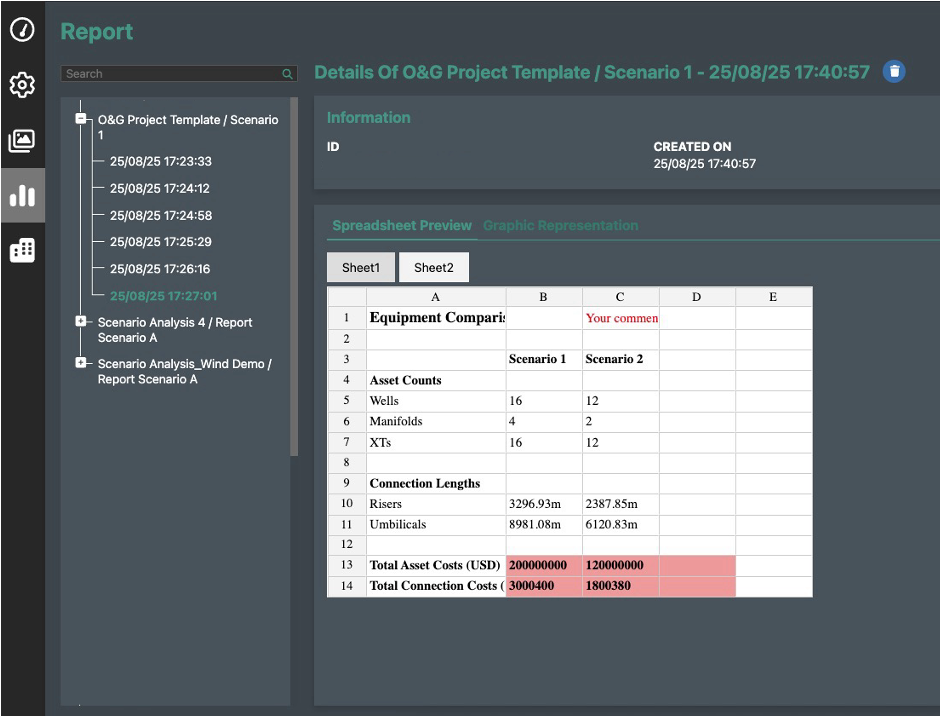Screen dimensions: 941x716
Task: Expand Scenario Analysis_Wind Demo tree node
Action: 81,363
